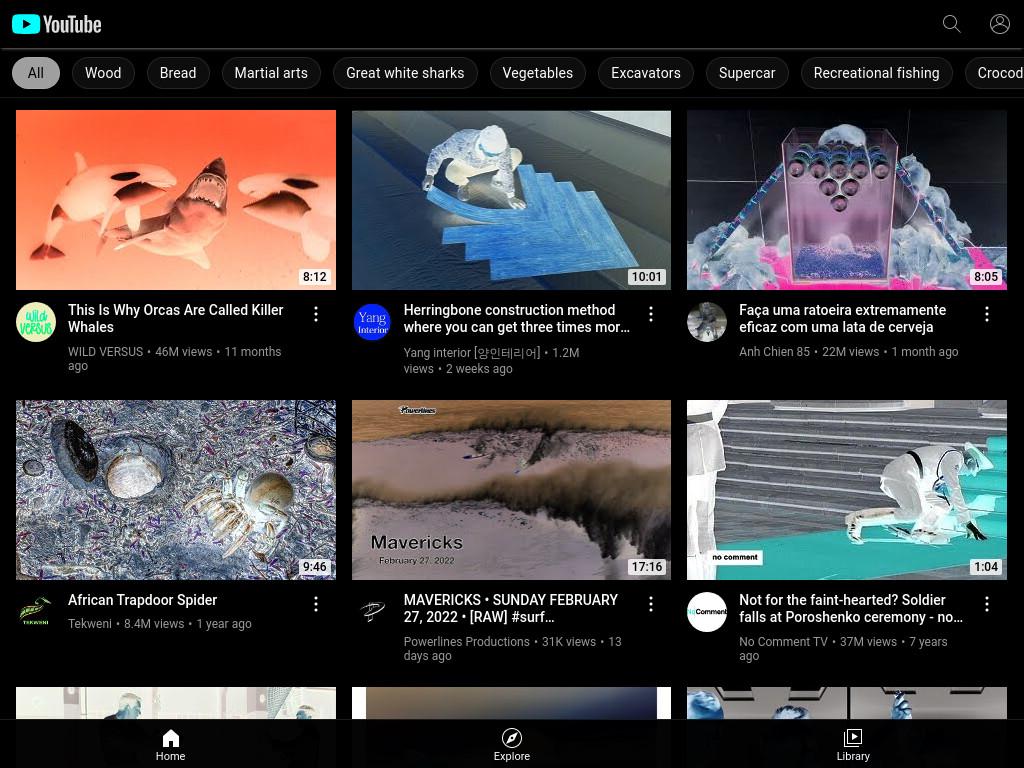Select the Excavators filter chip
Viewport: 1024px width, 768px height.
(x=646, y=73)
